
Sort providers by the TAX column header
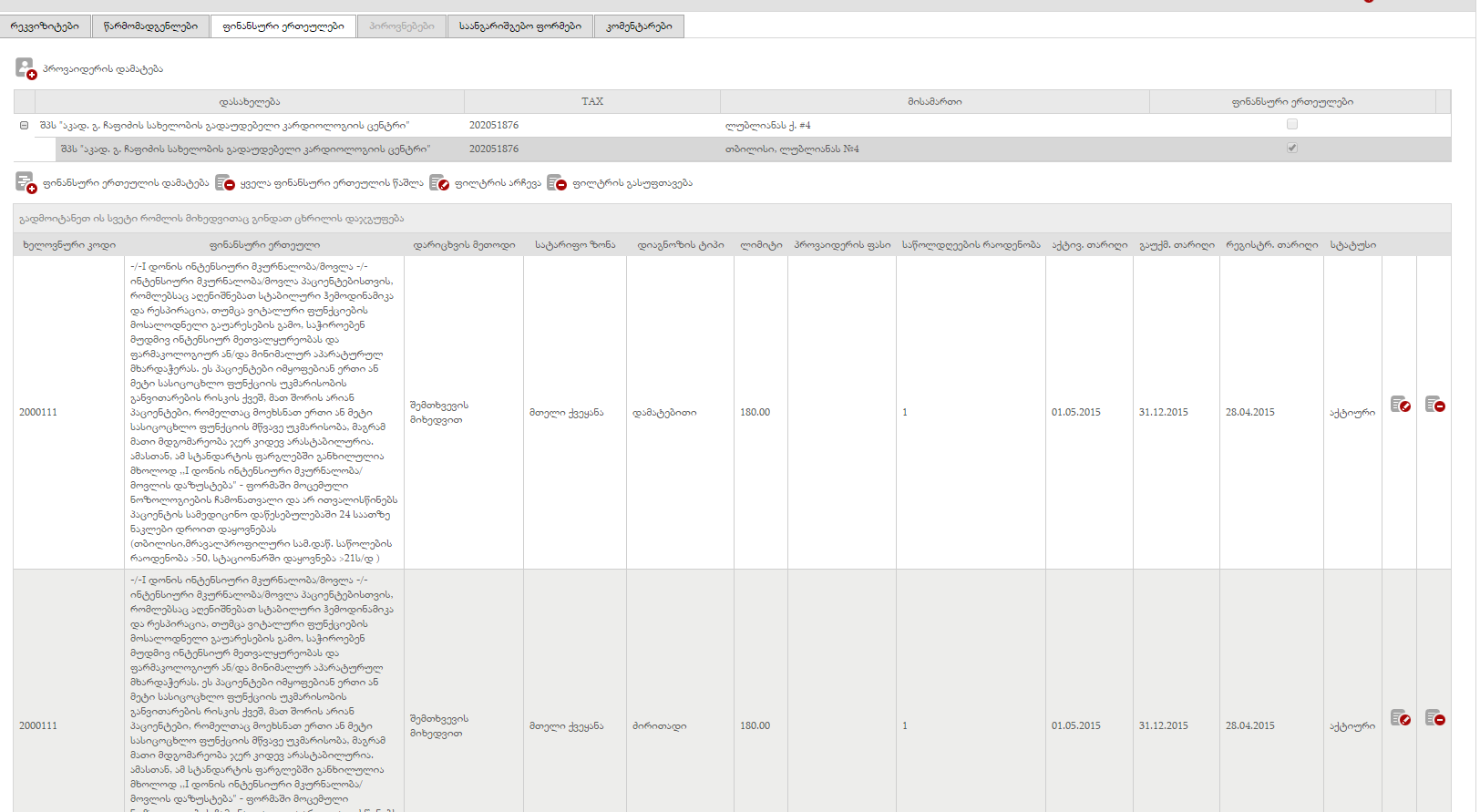click(x=592, y=102)
